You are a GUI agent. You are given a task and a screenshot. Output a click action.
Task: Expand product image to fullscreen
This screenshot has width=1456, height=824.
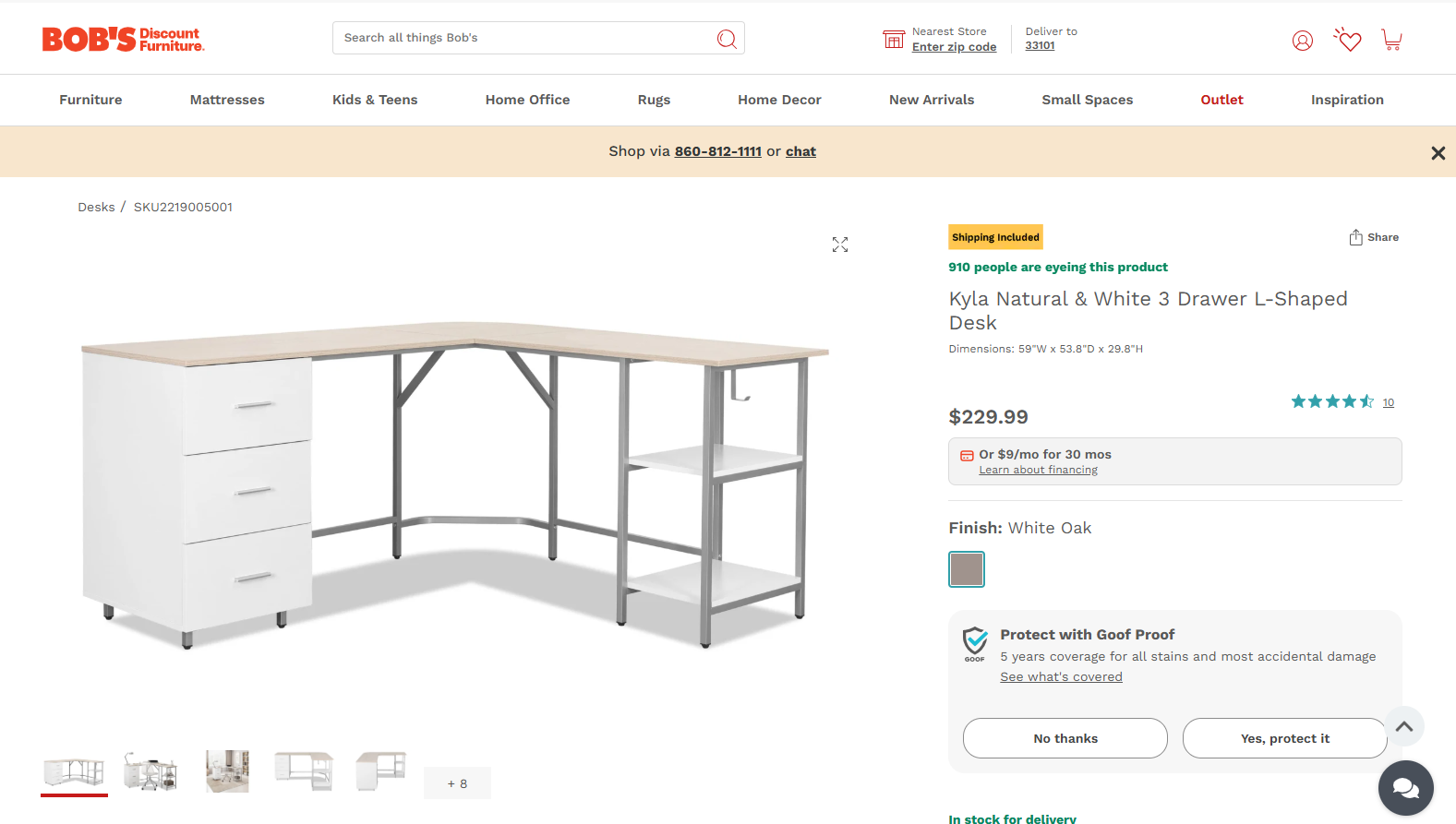(839, 245)
